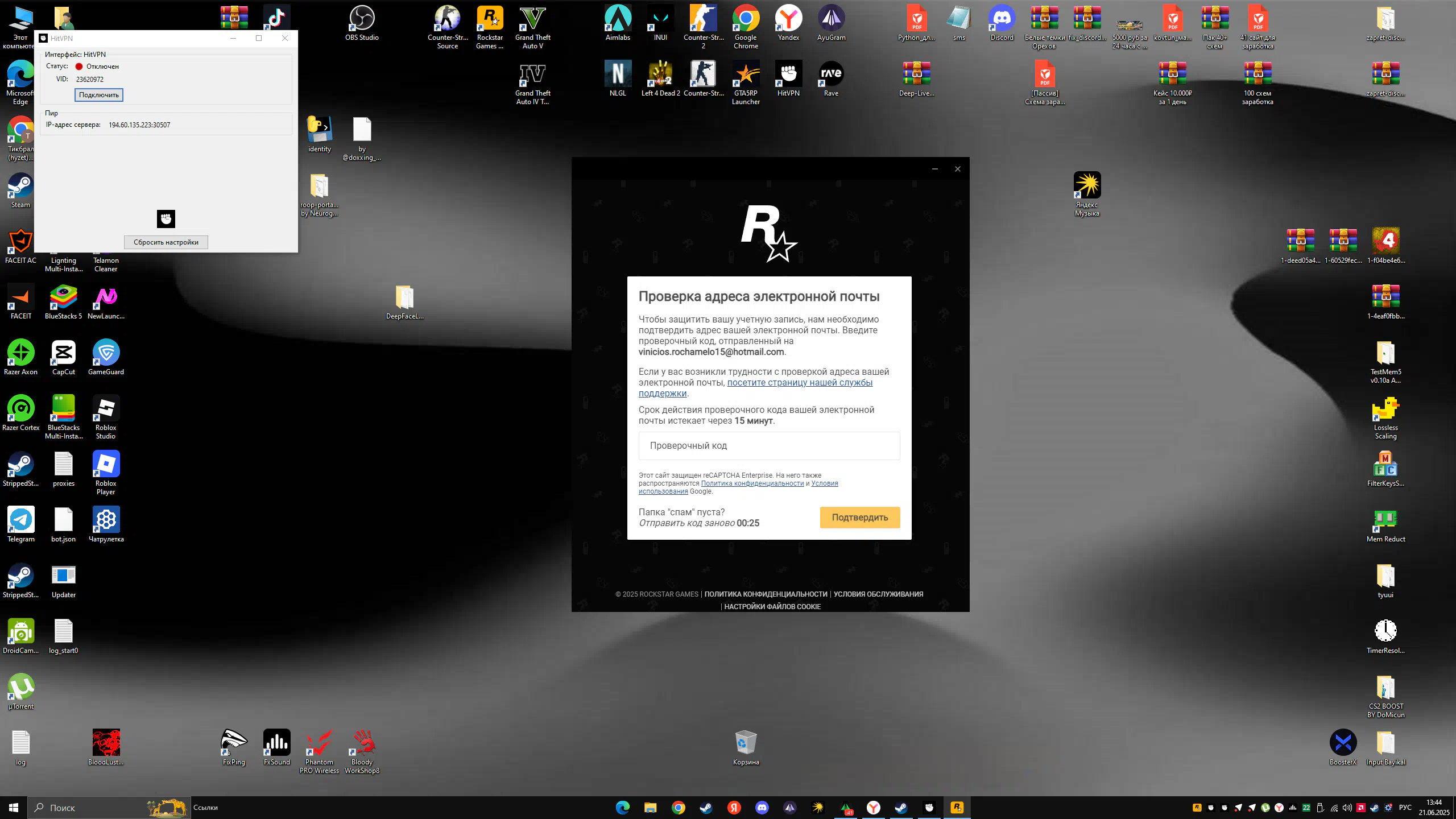Open TimerResolution desktop icon
The height and width of the screenshot is (819, 1456).
pos(1385,636)
